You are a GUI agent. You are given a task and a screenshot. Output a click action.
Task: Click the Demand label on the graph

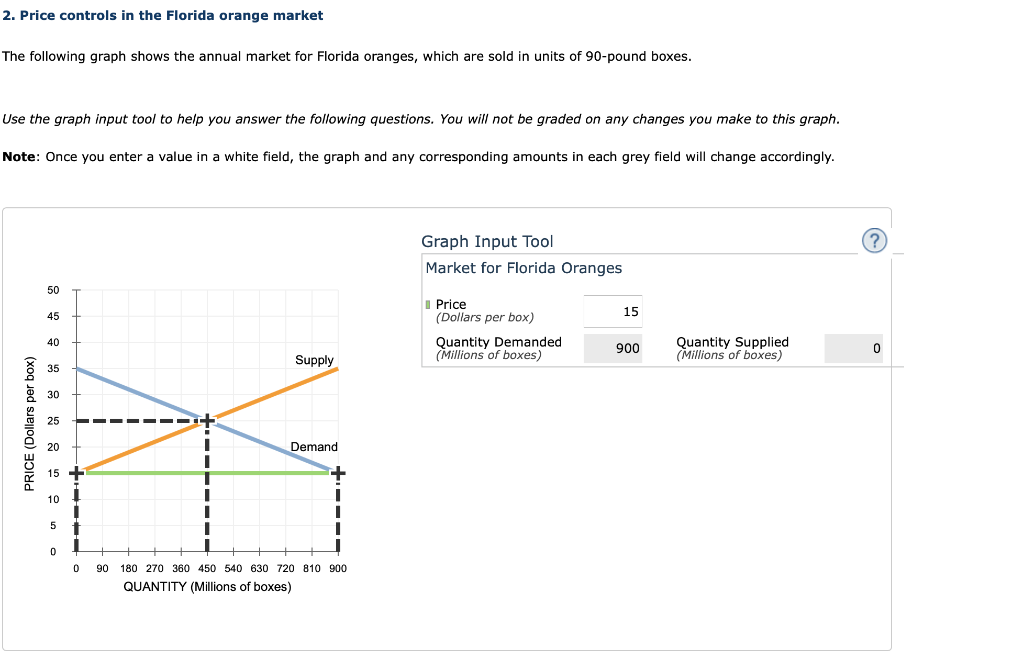point(312,447)
